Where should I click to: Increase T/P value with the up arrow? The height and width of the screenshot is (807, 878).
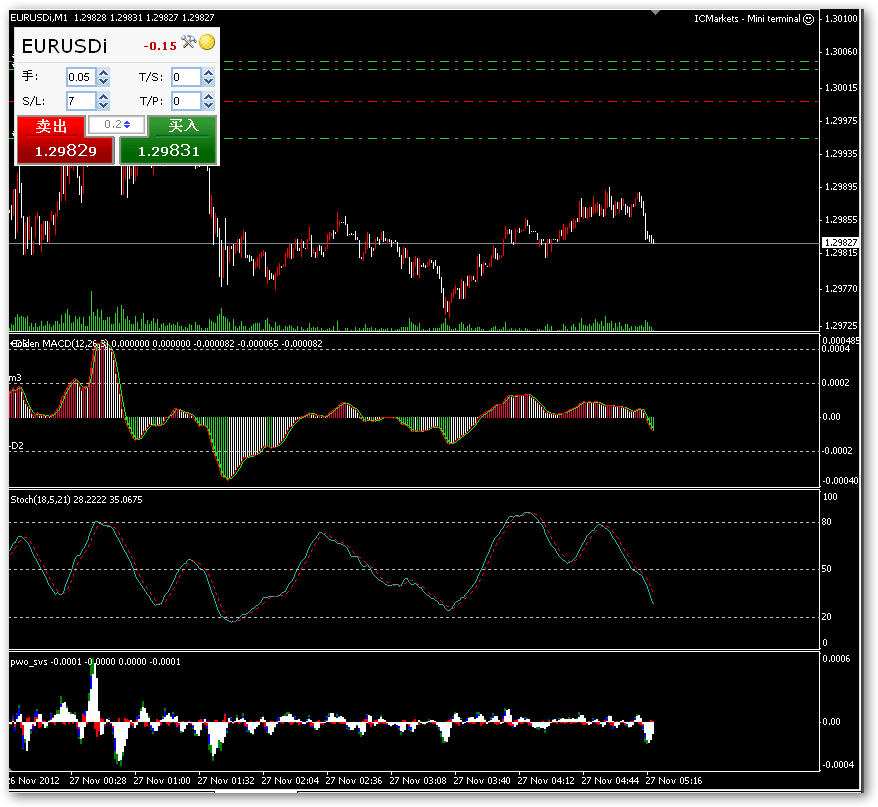point(208,97)
